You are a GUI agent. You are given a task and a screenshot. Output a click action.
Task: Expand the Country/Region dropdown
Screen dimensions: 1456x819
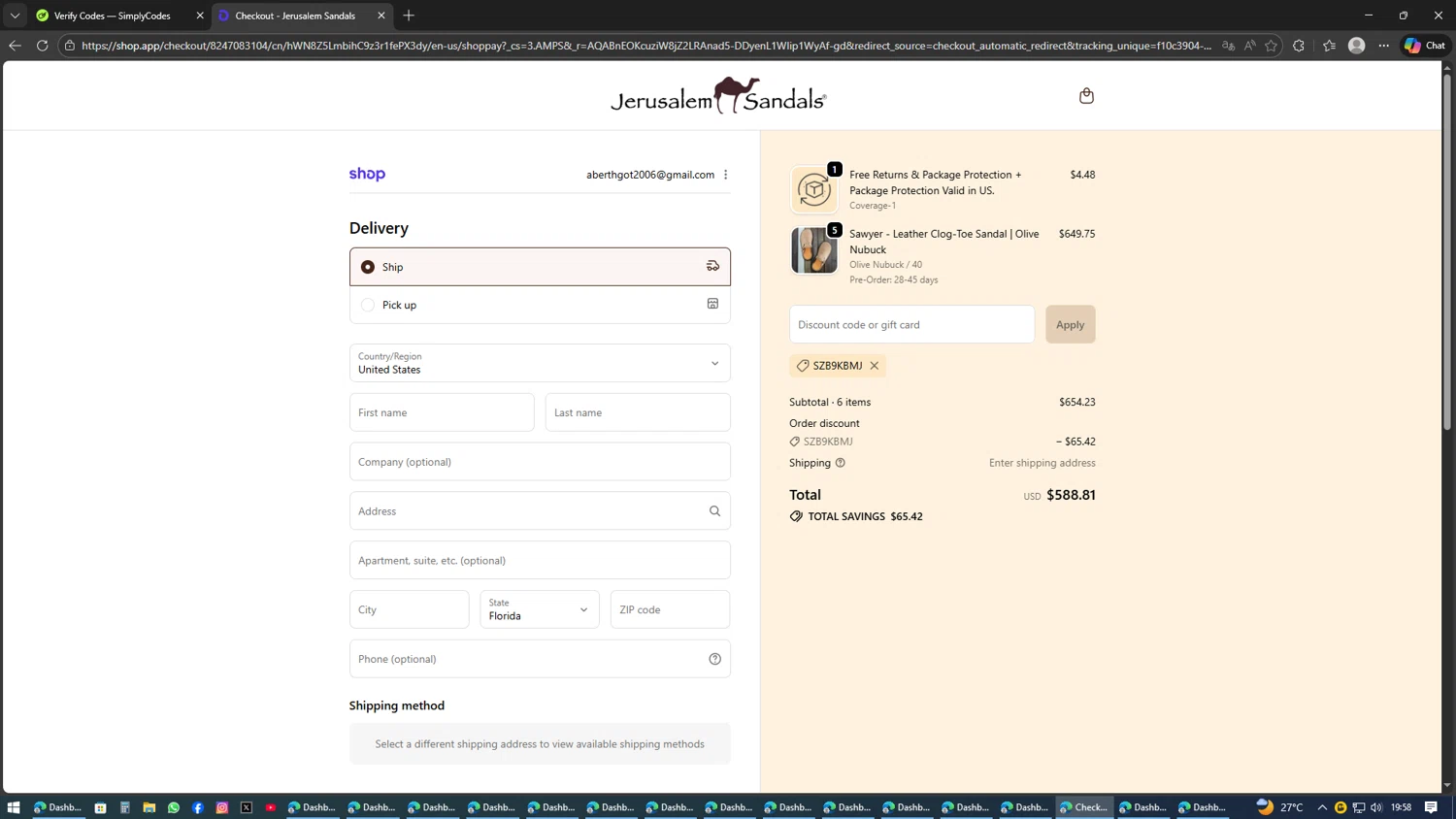[540, 363]
